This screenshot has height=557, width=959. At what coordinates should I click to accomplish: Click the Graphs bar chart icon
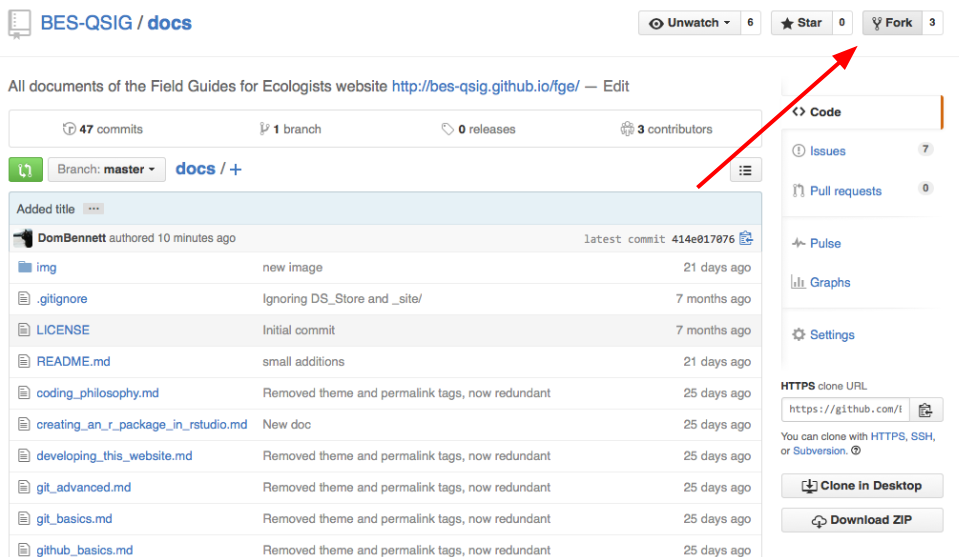tap(798, 281)
